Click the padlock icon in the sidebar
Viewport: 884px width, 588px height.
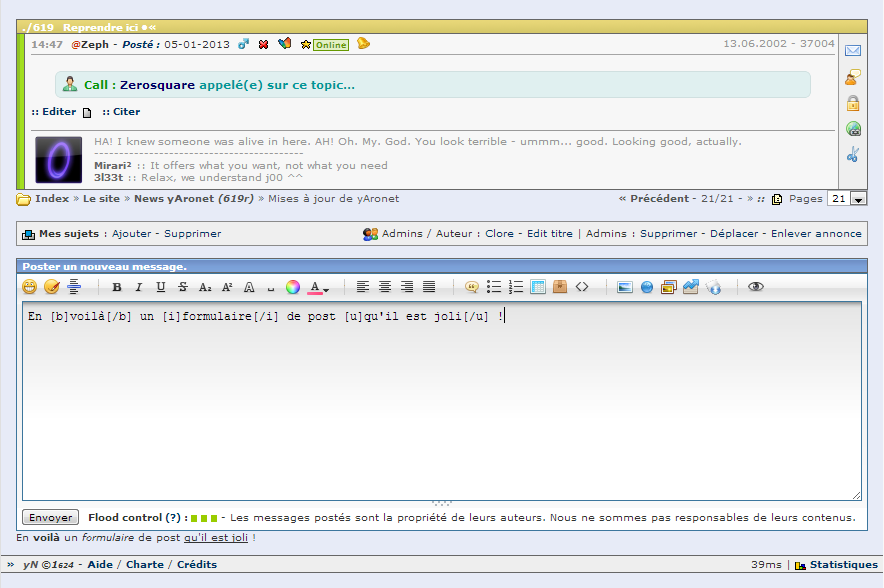[853, 103]
